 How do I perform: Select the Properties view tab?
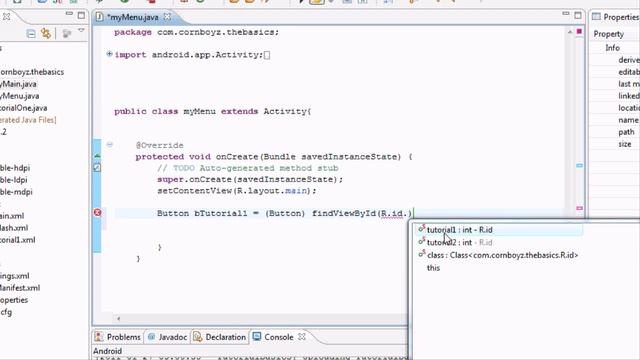click(616, 17)
